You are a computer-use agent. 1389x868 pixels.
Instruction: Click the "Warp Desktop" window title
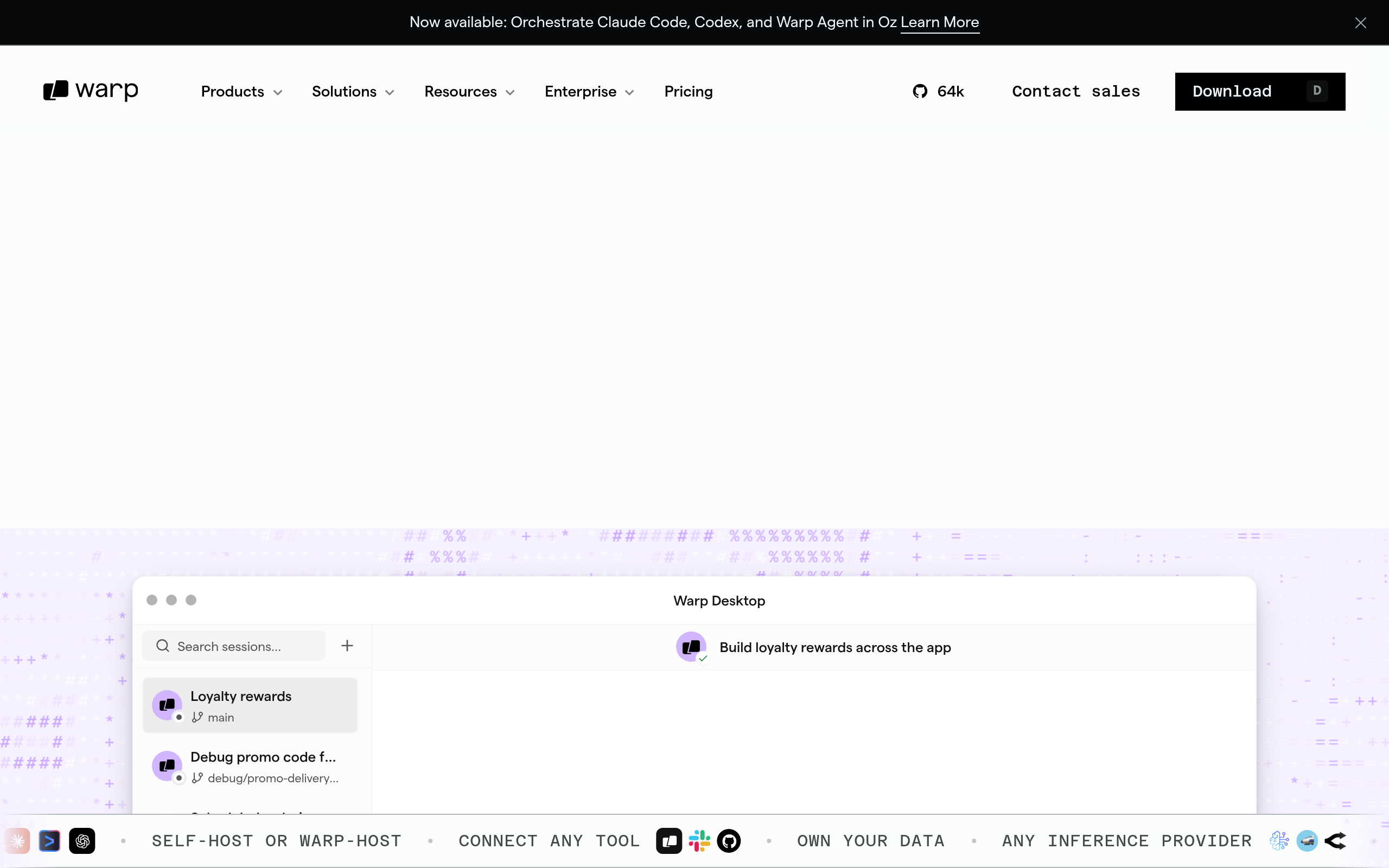tap(719, 601)
